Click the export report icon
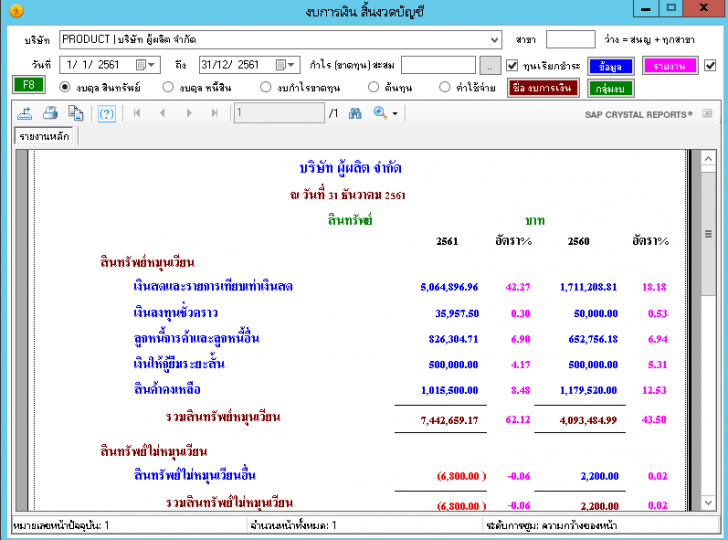 point(25,113)
